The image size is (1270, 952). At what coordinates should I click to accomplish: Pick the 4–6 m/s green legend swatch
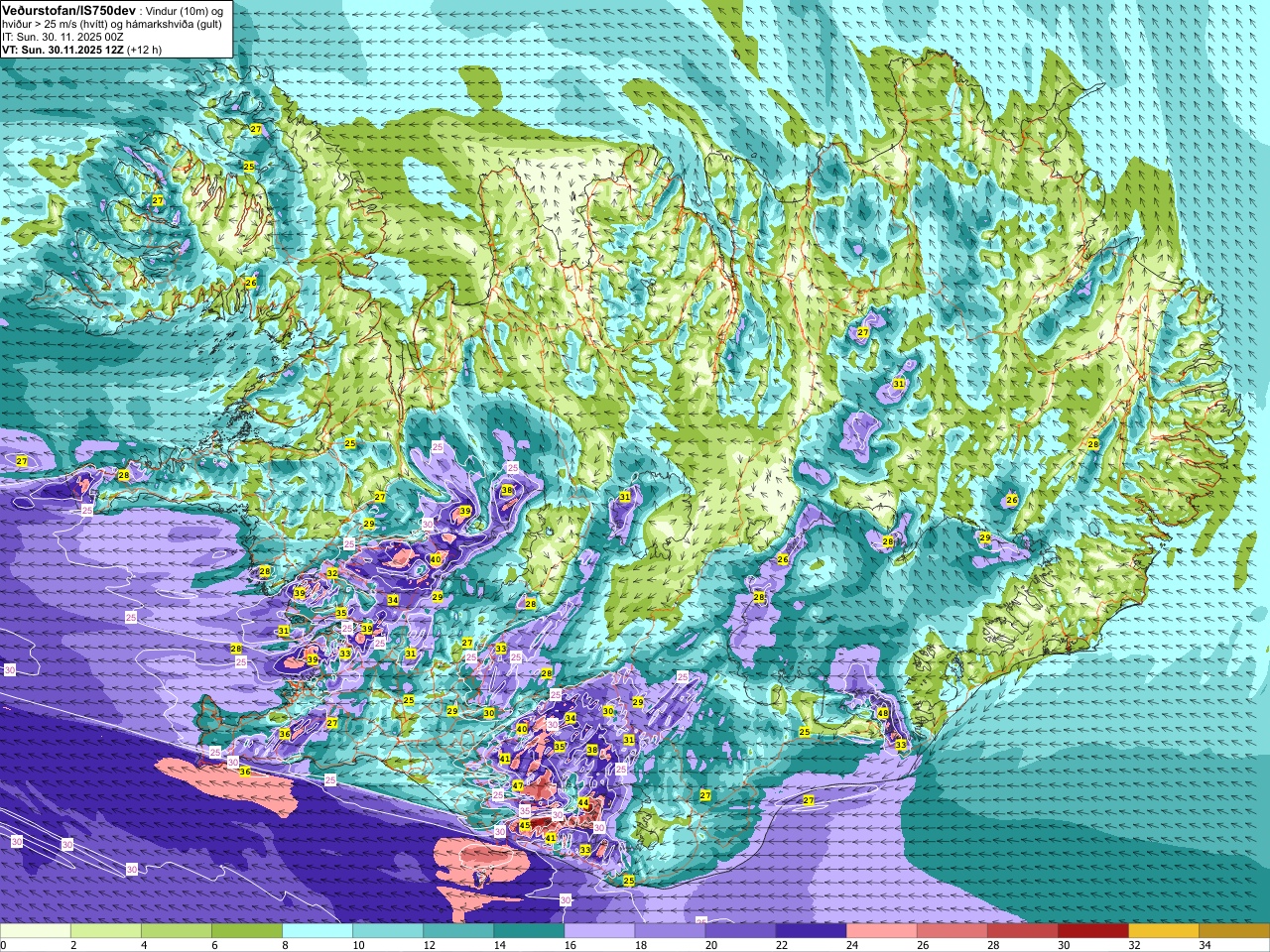coord(177,931)
